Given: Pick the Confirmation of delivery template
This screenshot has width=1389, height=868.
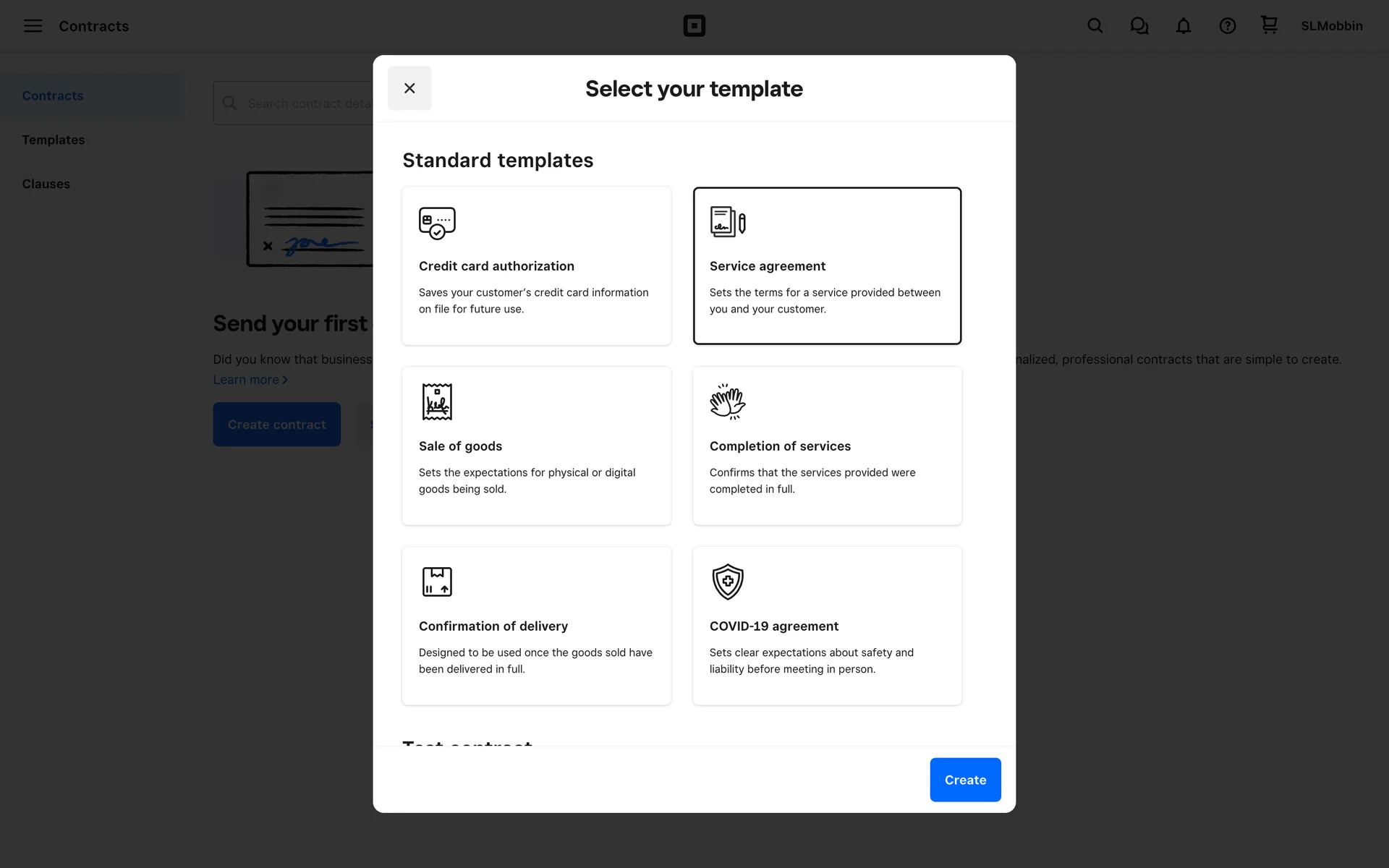Looking at the screenshot, I should (x=536, y=626).
